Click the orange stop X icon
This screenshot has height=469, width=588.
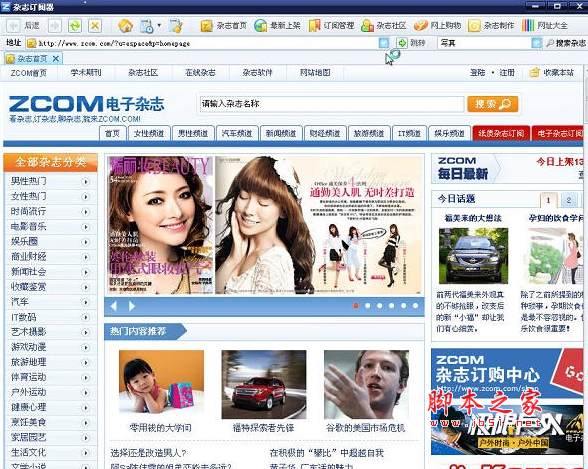(95, 25)
